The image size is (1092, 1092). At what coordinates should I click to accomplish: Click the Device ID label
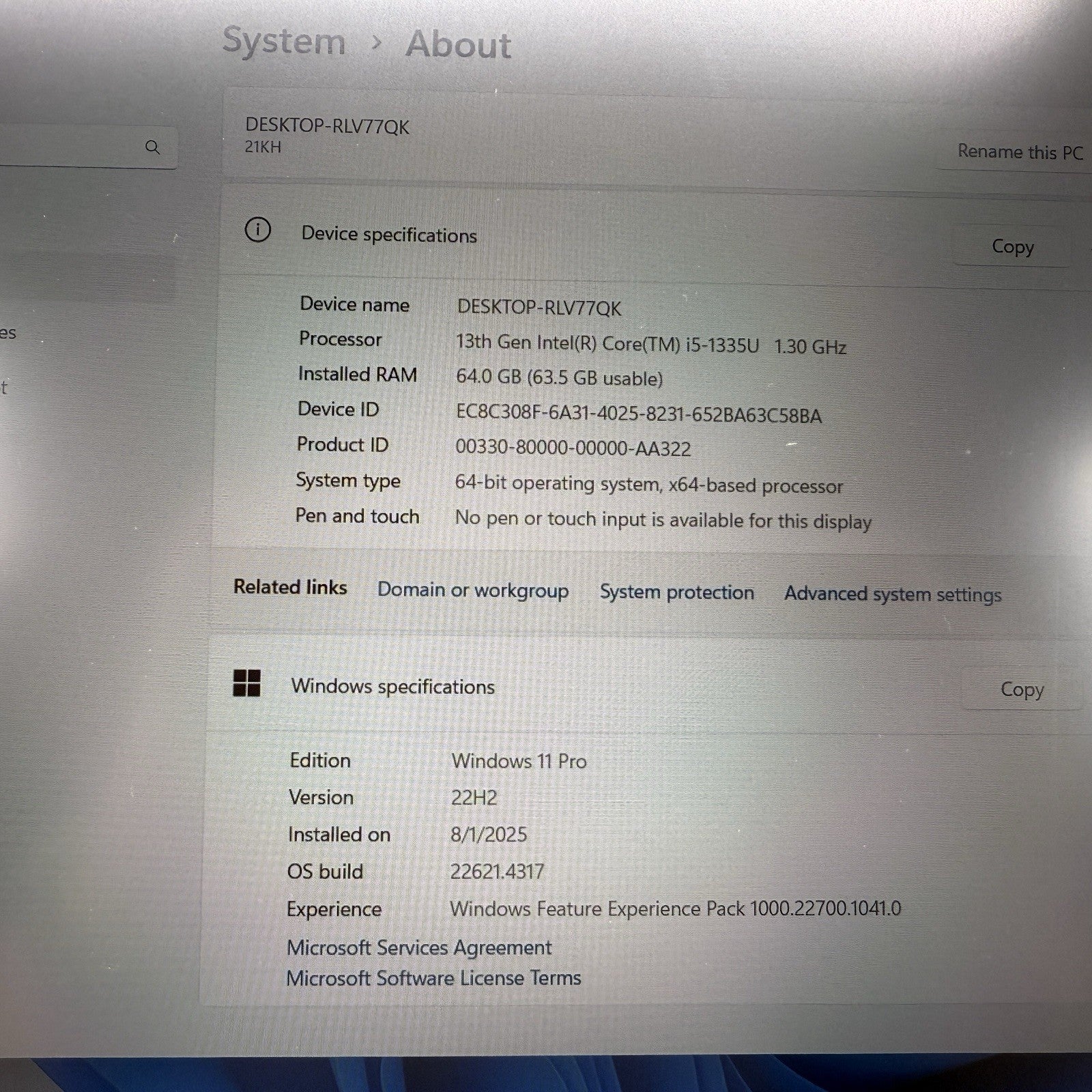point(339,409)
